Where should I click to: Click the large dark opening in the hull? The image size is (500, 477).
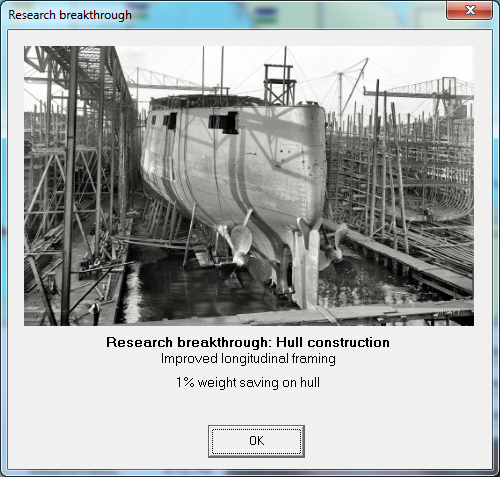(224, 122)
